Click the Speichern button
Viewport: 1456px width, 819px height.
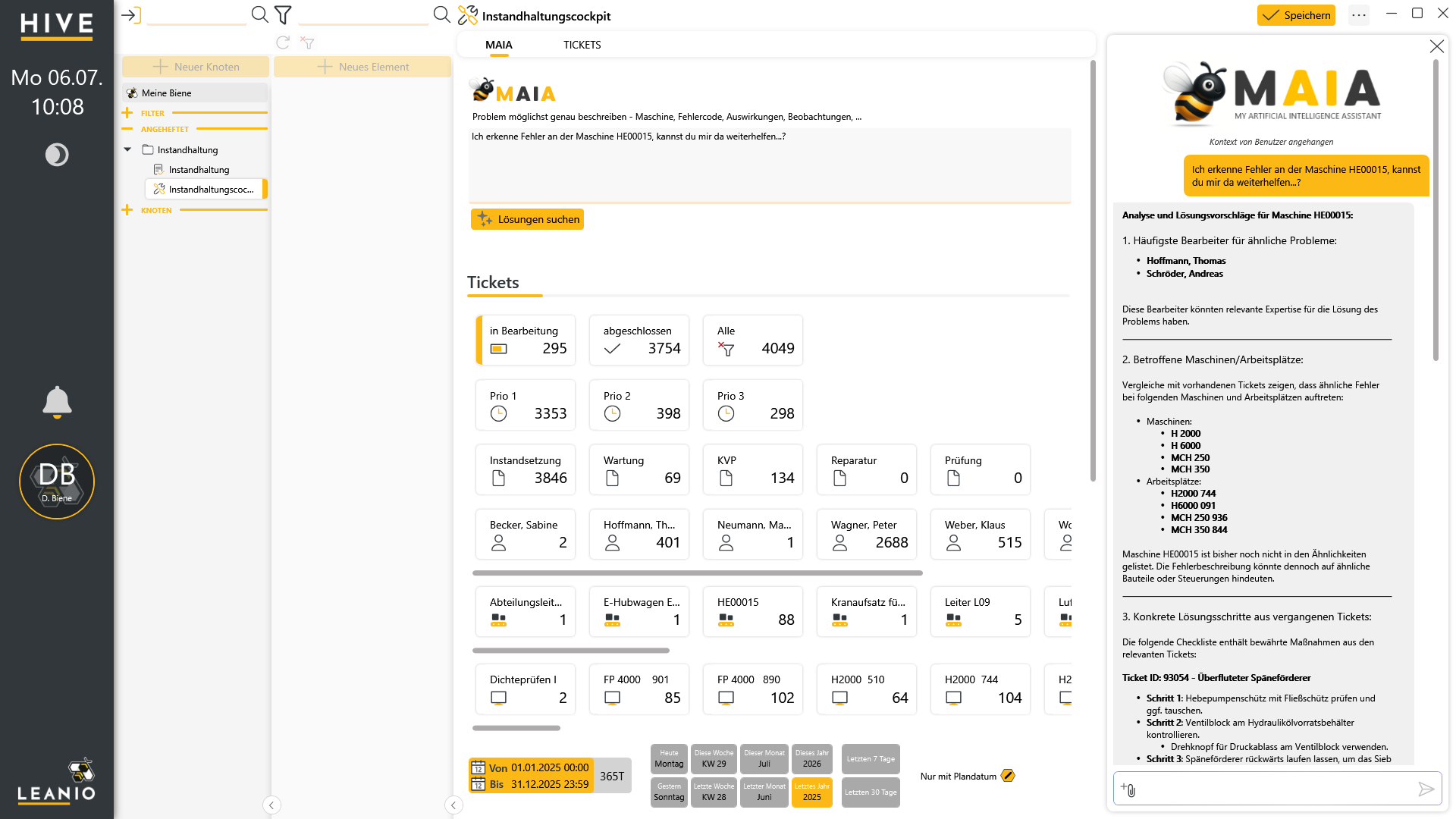[x=1296, y=15]
